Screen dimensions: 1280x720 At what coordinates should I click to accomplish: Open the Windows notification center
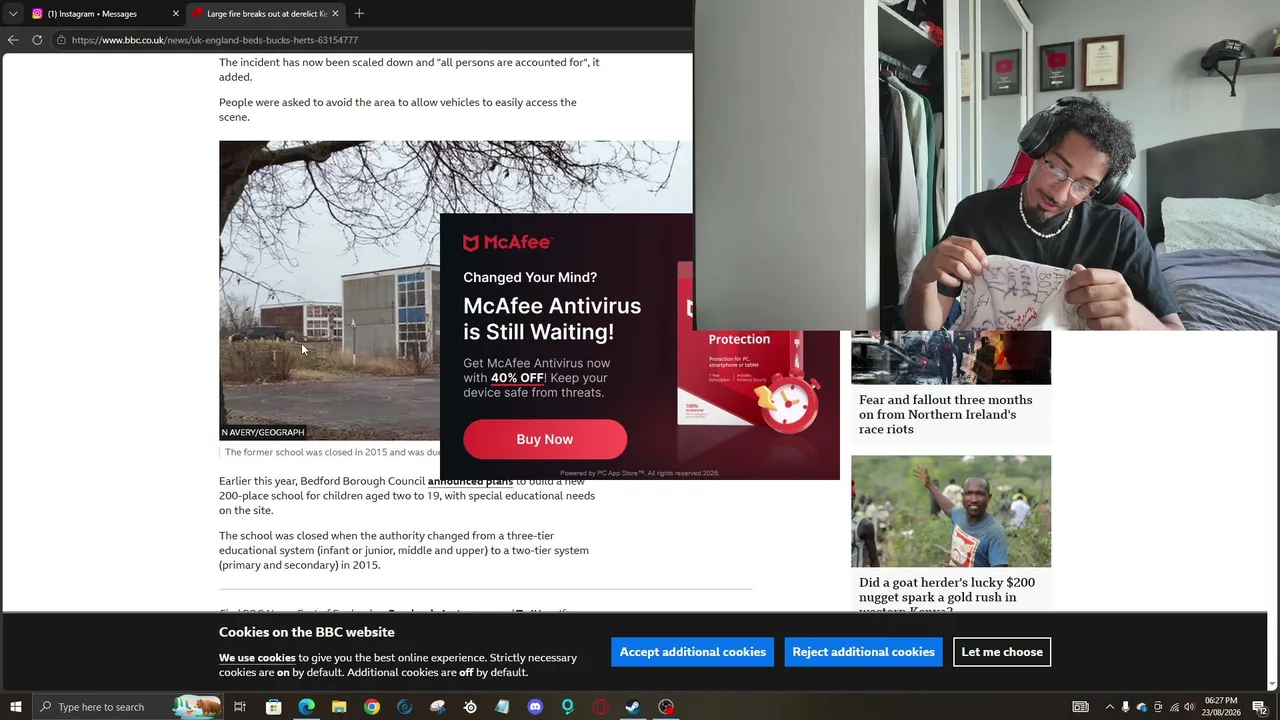(x=1259, y=707)
